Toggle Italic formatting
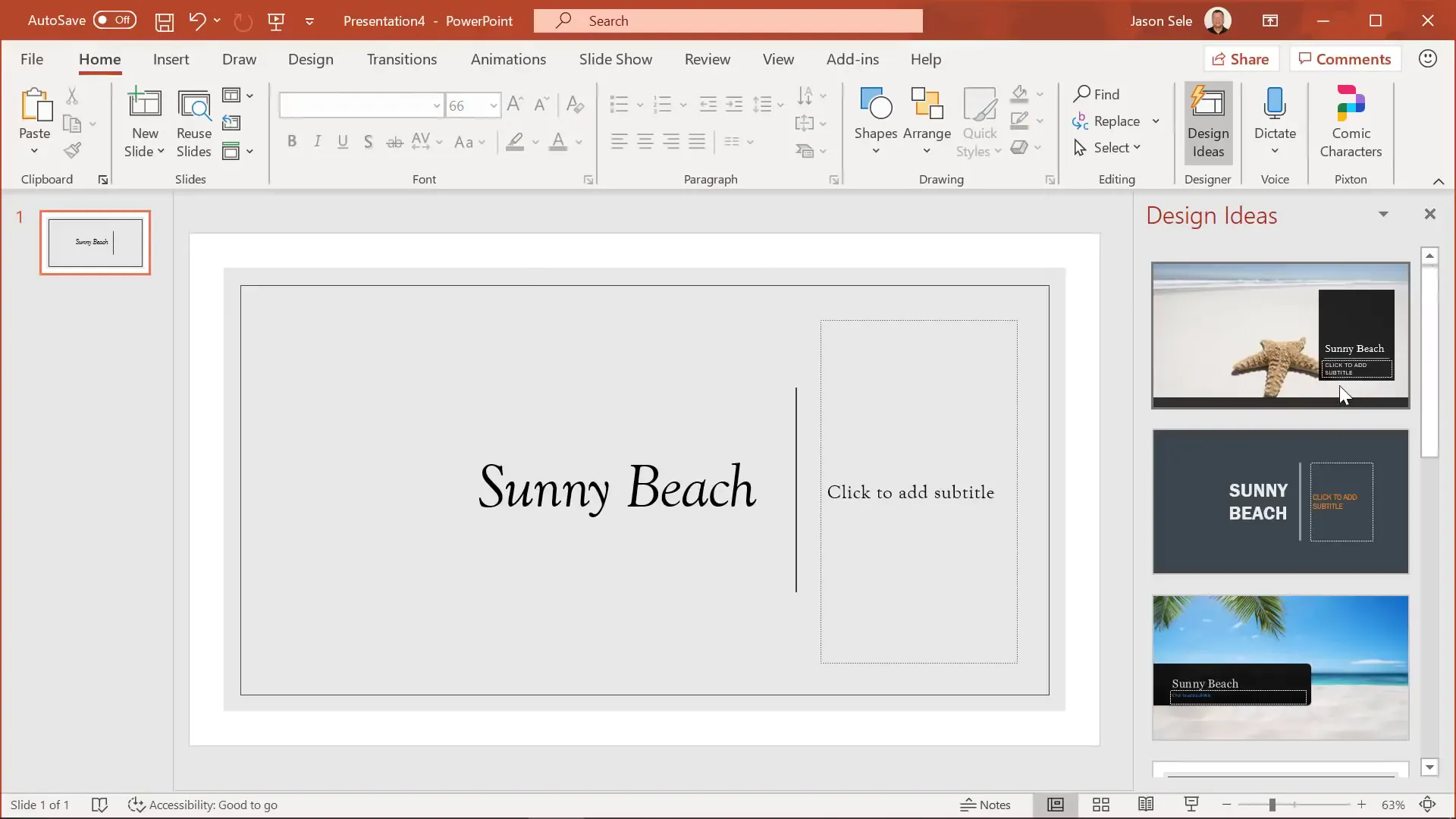1456x819 pixels. coord(318,142)
